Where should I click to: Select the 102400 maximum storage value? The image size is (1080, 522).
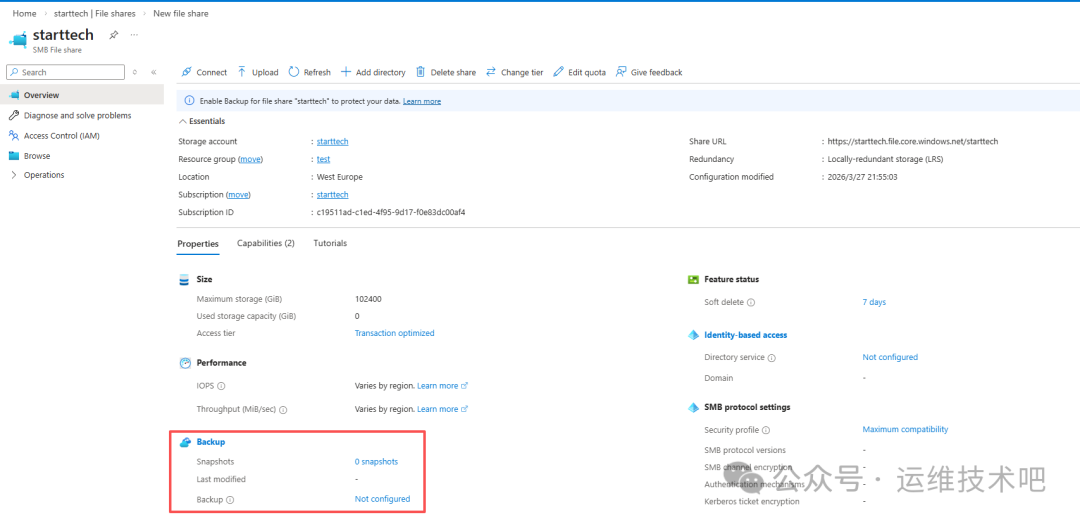(368, 300)
